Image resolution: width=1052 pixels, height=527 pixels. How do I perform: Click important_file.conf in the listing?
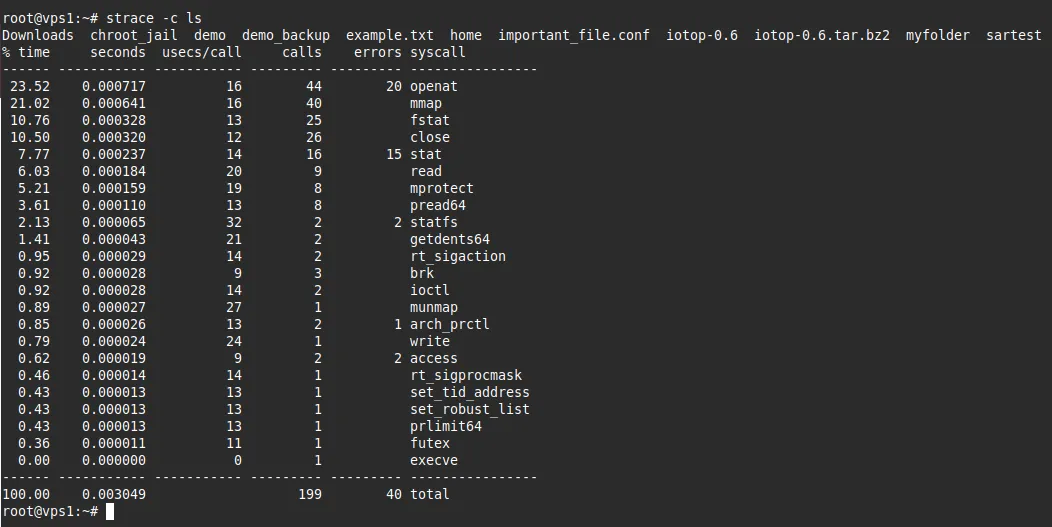coord(573,35)
